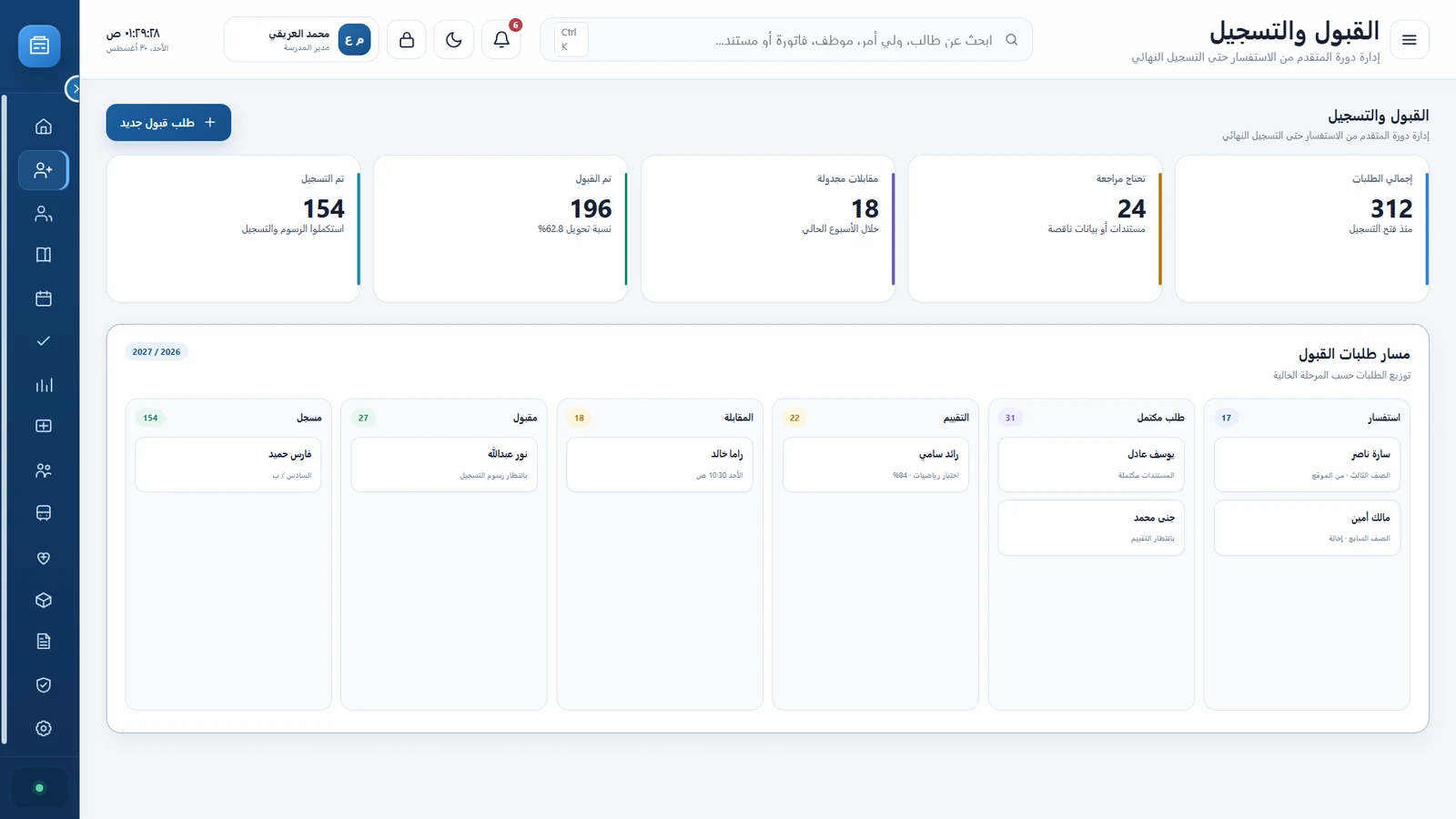
Task: Click the طلب قبول جديد button
Action: click(168, 122)
